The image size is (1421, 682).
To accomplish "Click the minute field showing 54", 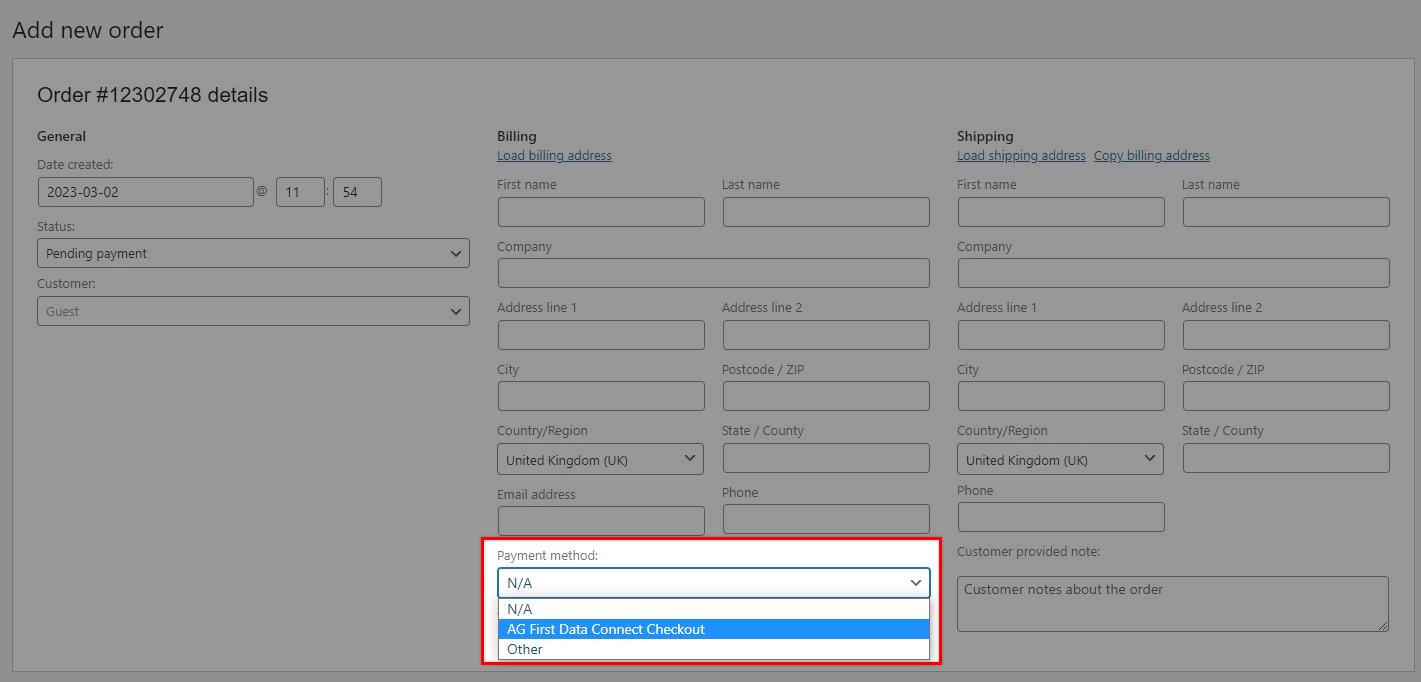I will pos(357,192).
